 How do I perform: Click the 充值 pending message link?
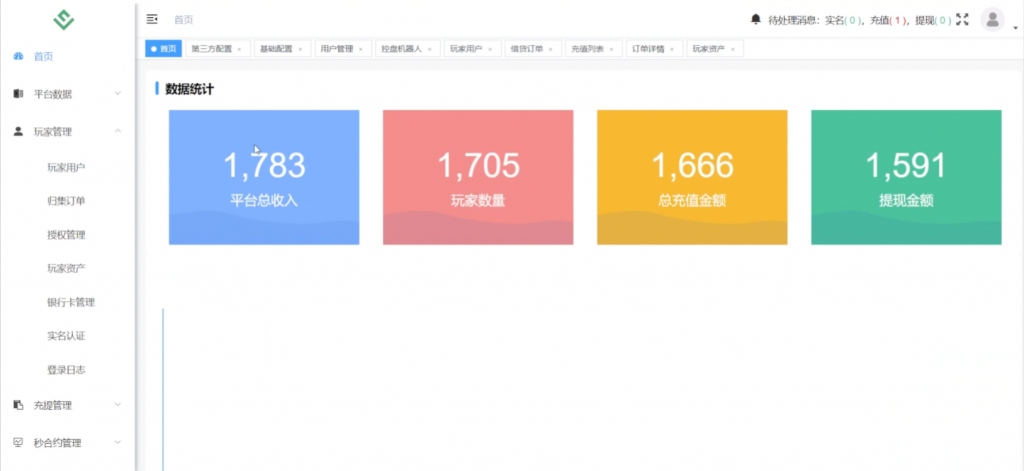[890, 19]
